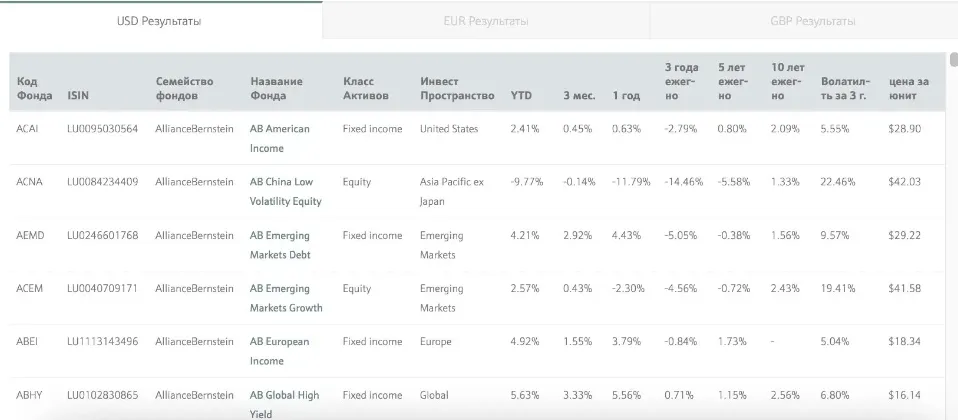Sort by the YTD column header

coord(521,96)
